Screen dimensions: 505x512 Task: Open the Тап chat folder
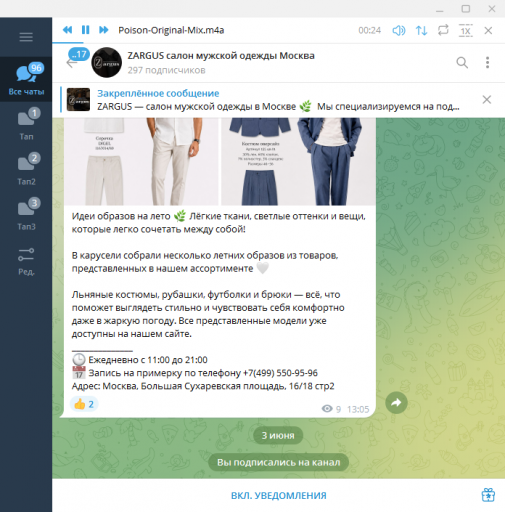pos(26,124)
